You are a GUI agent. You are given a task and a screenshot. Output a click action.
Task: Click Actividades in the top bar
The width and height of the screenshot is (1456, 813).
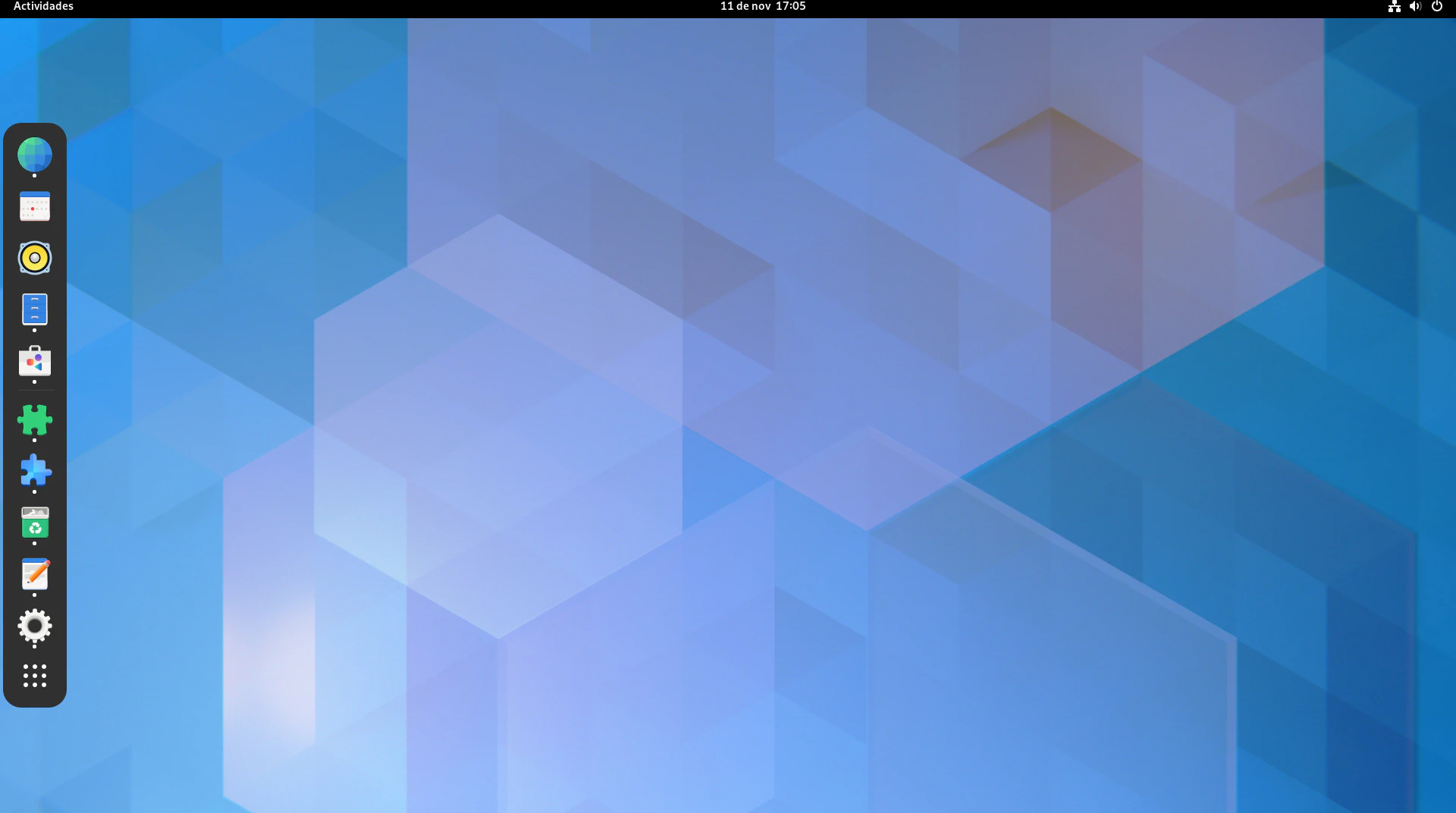click(43, 7)
